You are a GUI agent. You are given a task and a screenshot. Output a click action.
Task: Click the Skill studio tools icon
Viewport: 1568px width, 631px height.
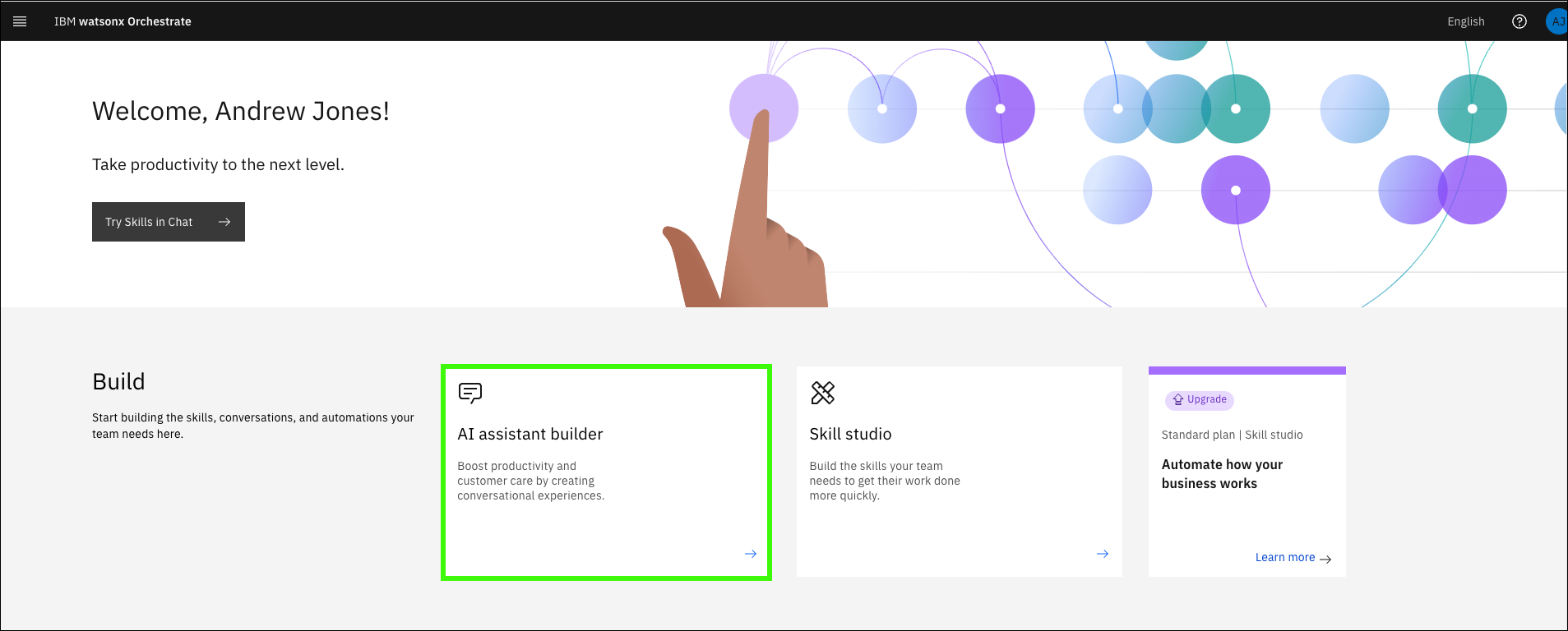(822, 394)
